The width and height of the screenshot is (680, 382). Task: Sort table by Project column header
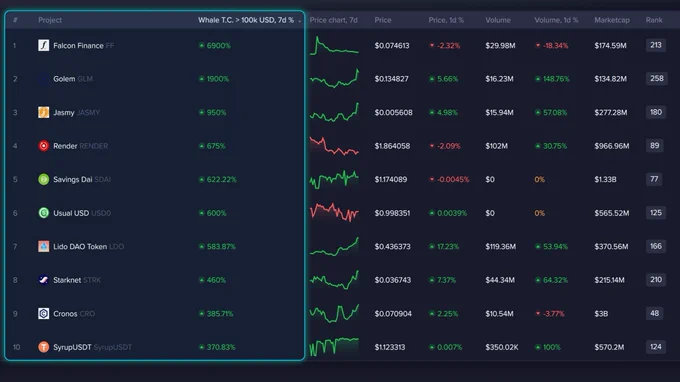tap(50, 20)
